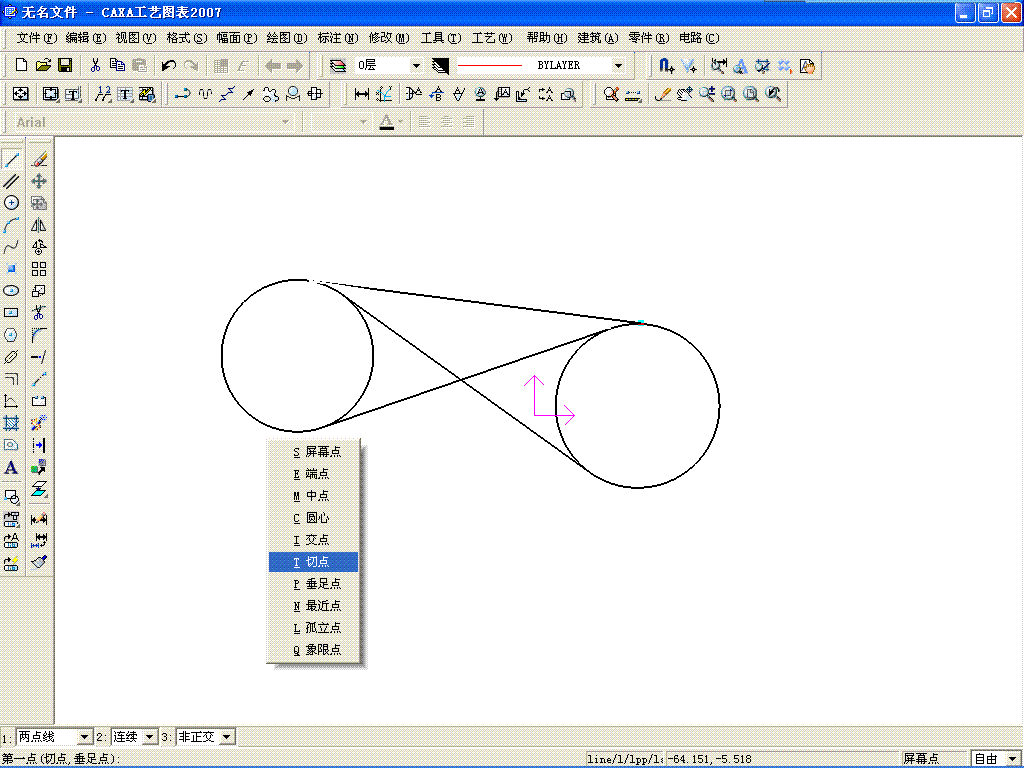Click the linear dimension tool
The width and height of the screenshot is (1024, 768).
coord(362,95)
